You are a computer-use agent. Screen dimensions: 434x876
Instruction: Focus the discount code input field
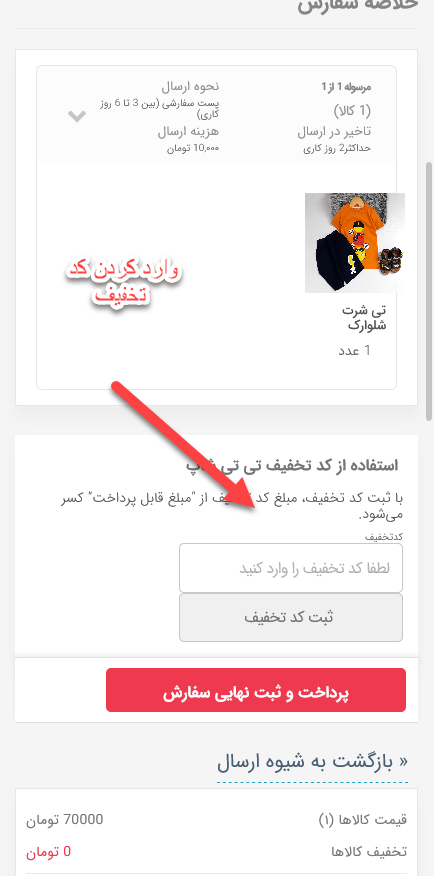pyautogui.click(x=290, y=568)
